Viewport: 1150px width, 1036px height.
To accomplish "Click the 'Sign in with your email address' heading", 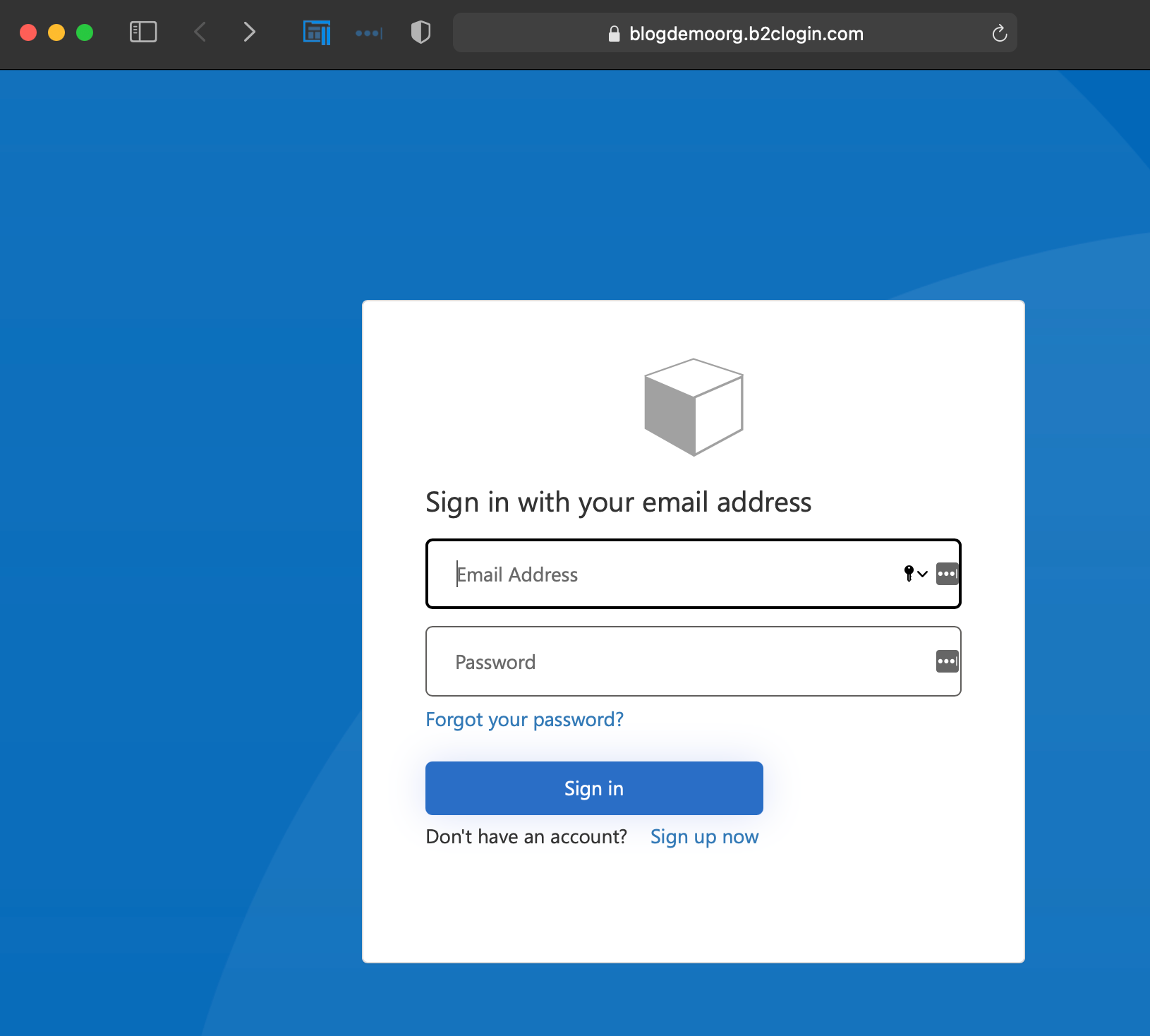I will (x=619, y=502).
